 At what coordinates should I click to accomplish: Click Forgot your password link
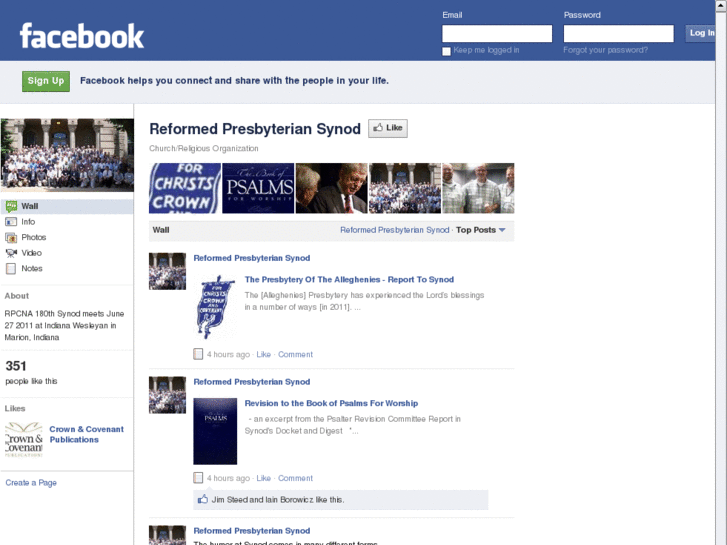coord(606,50)
